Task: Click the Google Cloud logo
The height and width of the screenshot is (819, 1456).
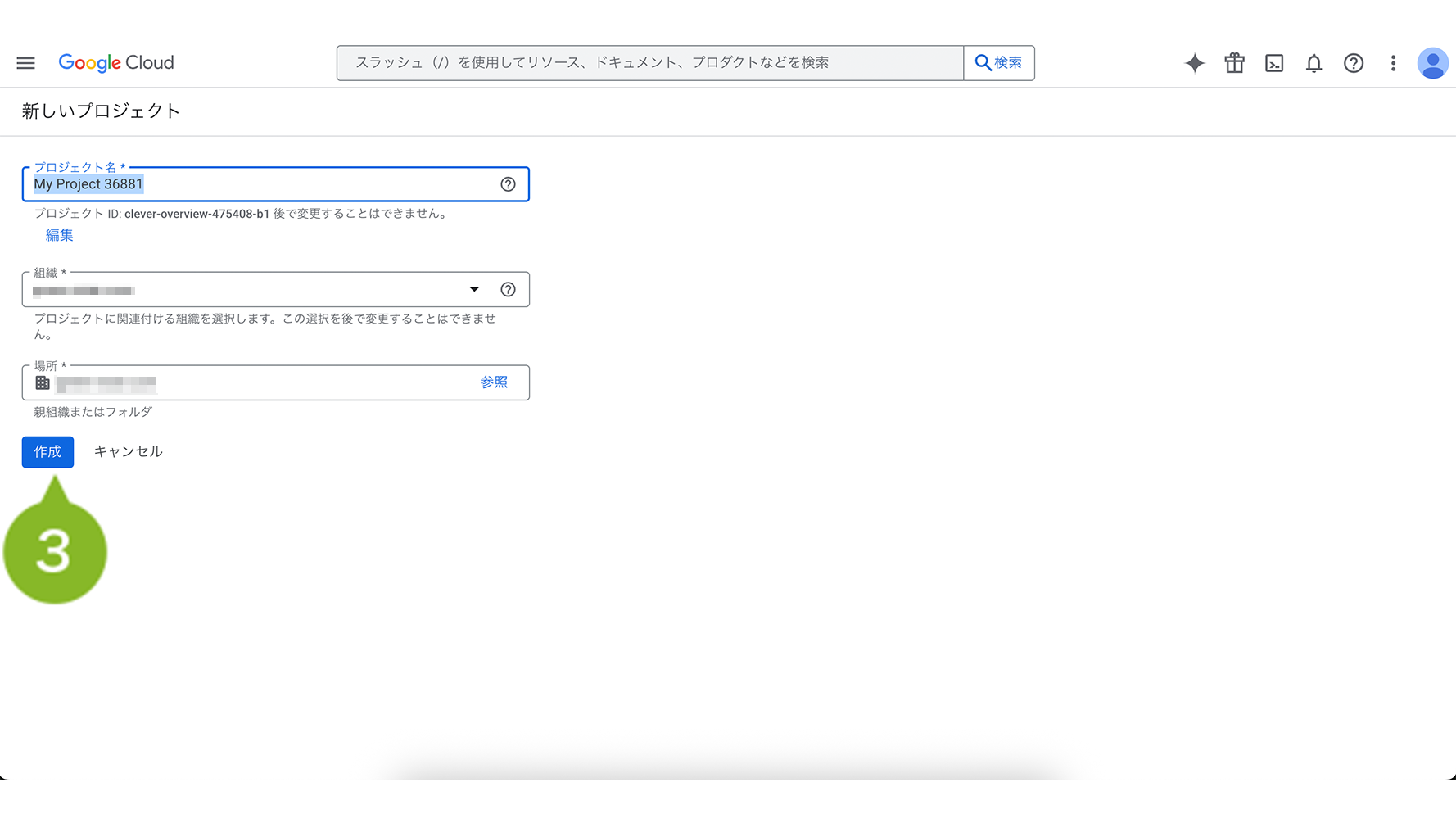Action: coord(116,63)
